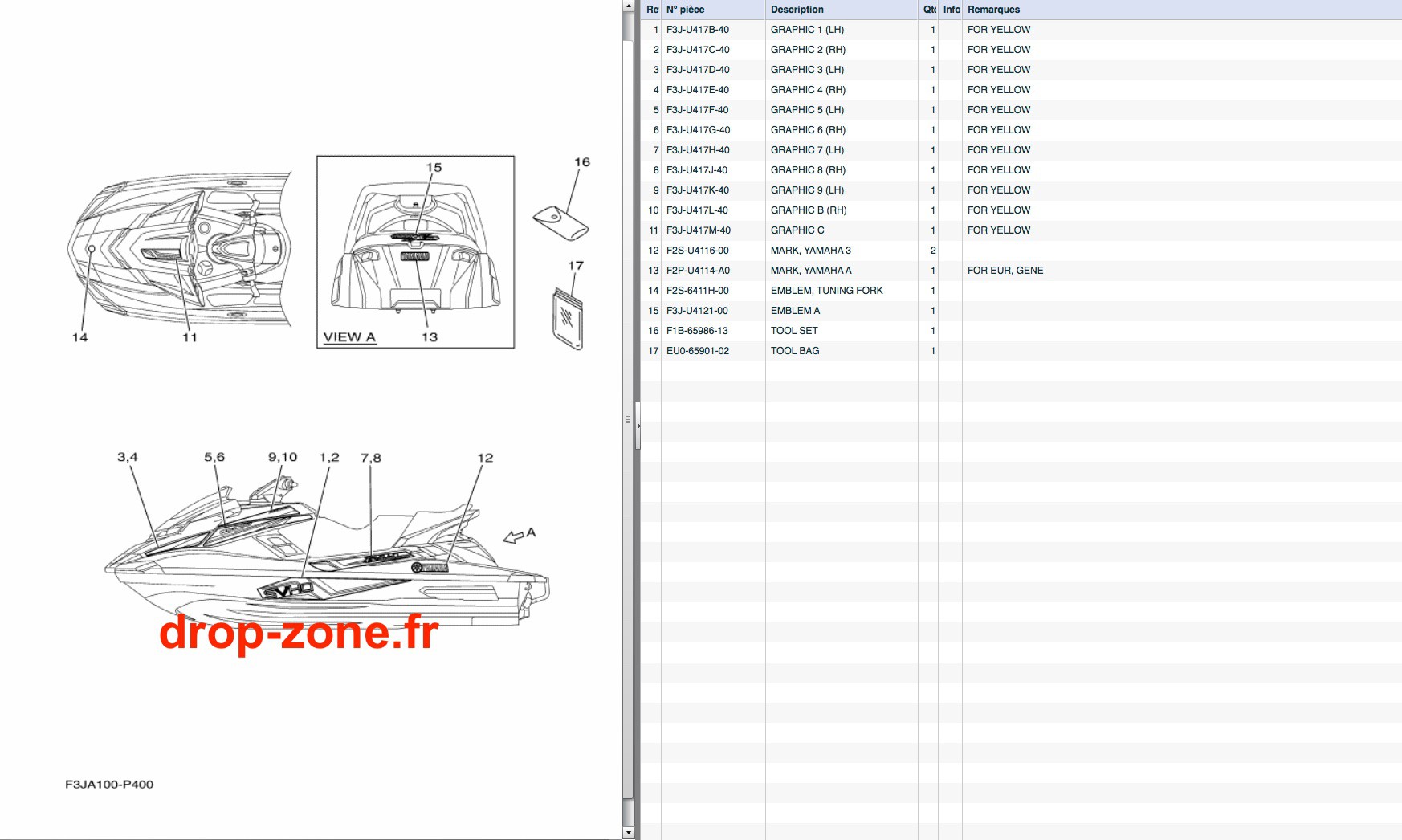Select the GRAPHIC C description
The width and height of the screenshot is (1402, 840).
tap(797, 230)
